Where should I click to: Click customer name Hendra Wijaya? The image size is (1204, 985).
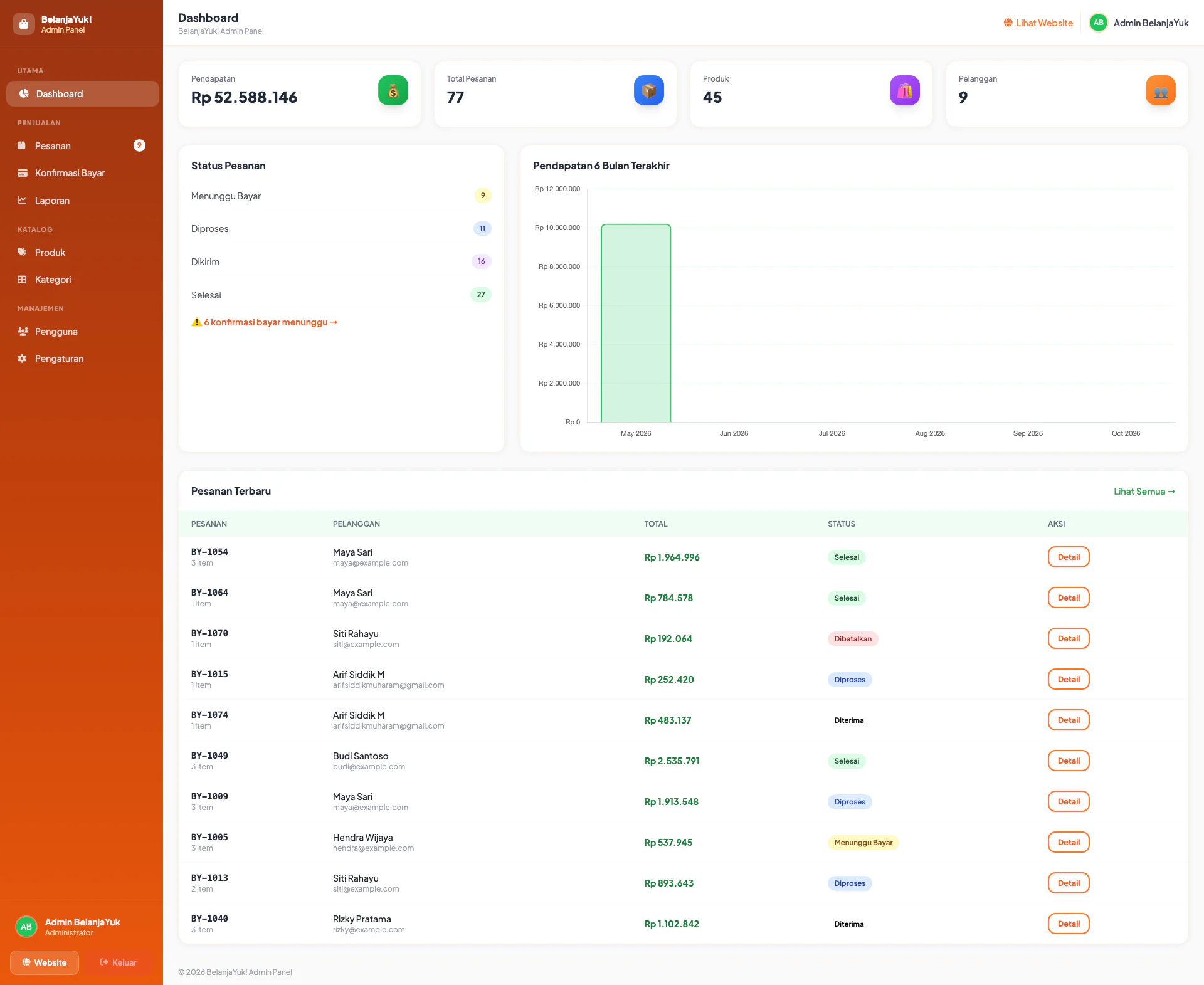tap(362, 838)
